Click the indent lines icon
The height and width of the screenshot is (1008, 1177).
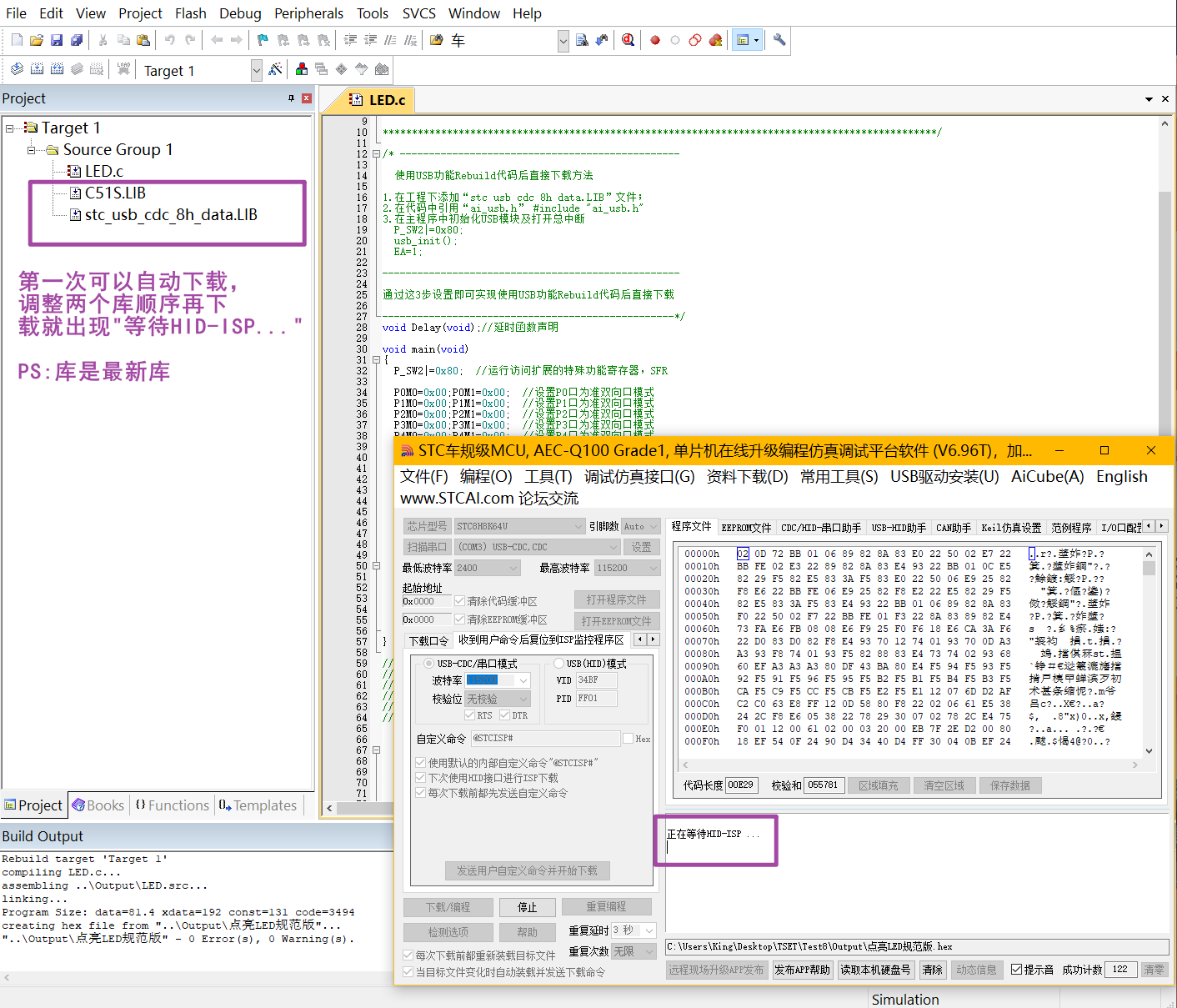pos(350,40)
